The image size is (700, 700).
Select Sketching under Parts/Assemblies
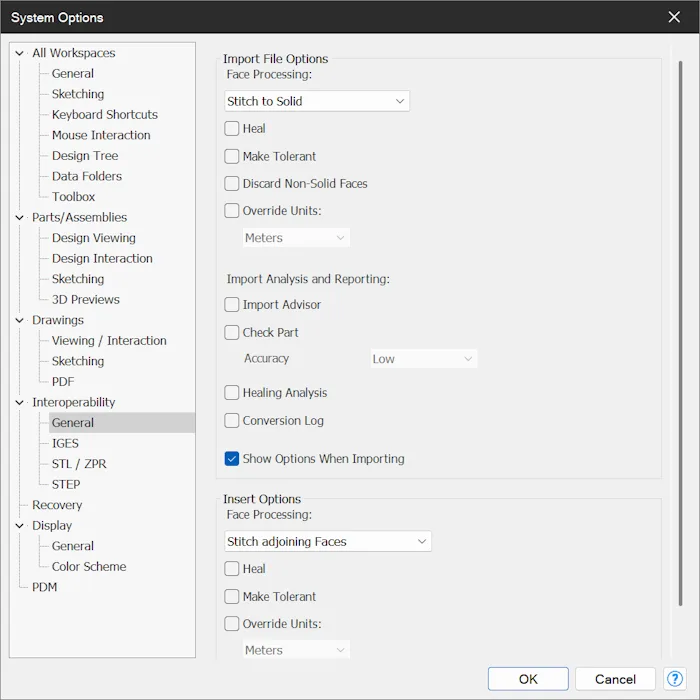78,279
